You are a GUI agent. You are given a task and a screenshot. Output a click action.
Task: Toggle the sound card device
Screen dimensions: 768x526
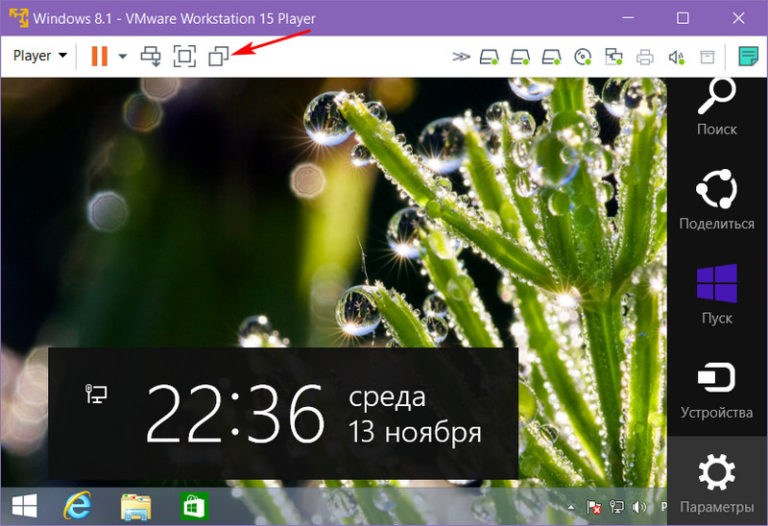pos(676,57)
